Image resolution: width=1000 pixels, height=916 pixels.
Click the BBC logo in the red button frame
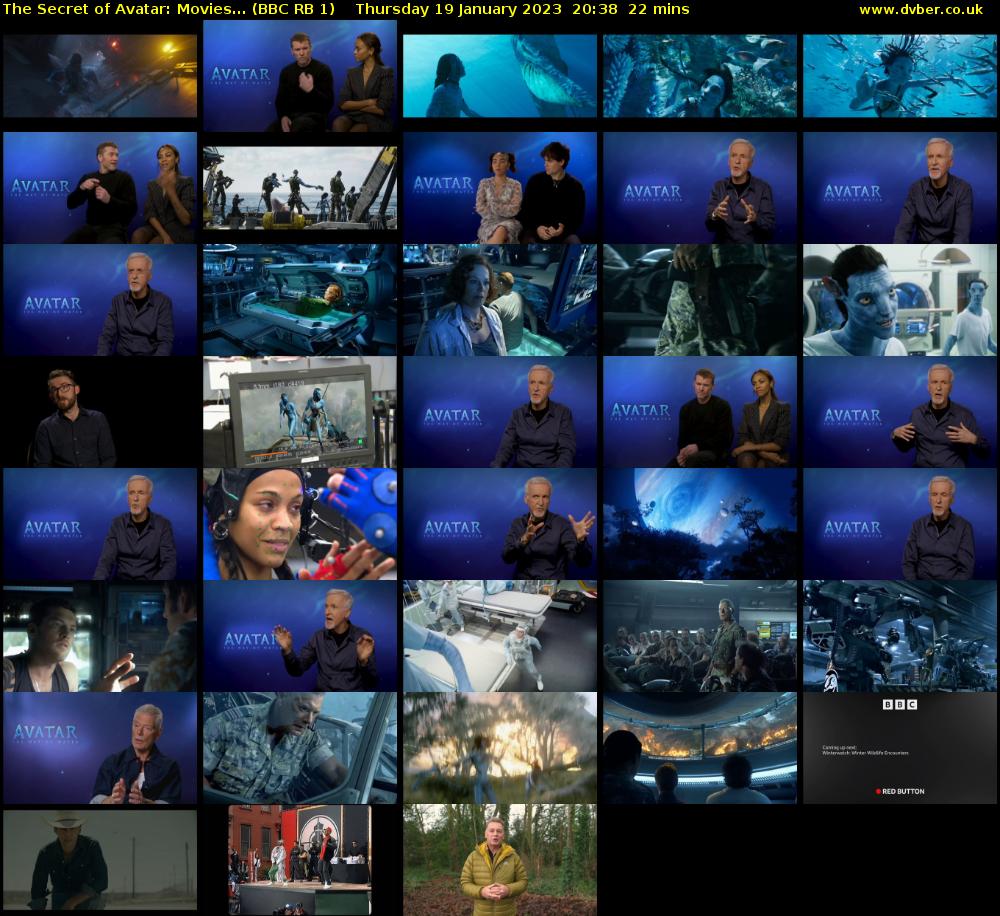pos(899,704)
